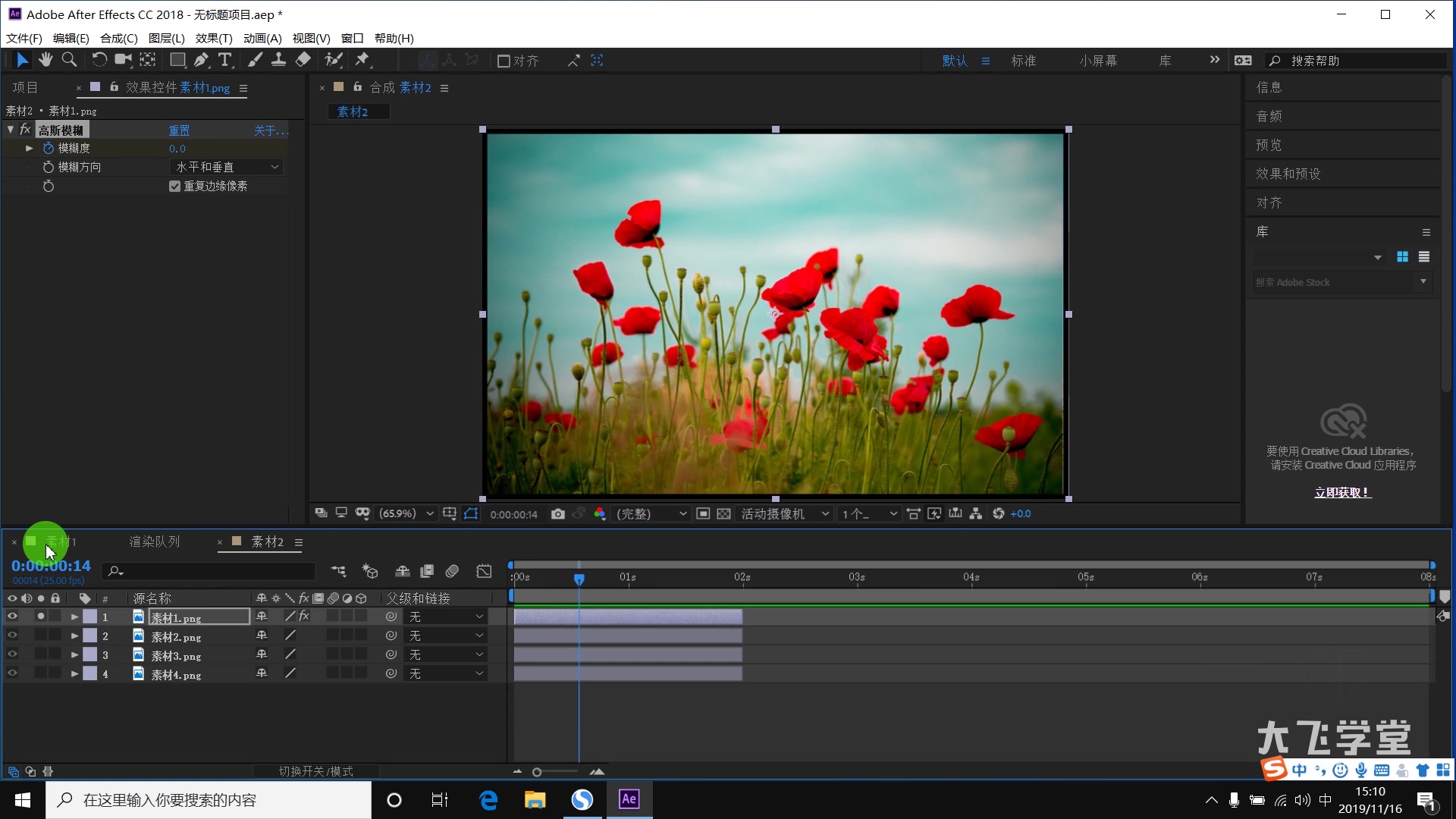Click the current time indicator playhead
1456x819 pixels.
tap(579, 579)
